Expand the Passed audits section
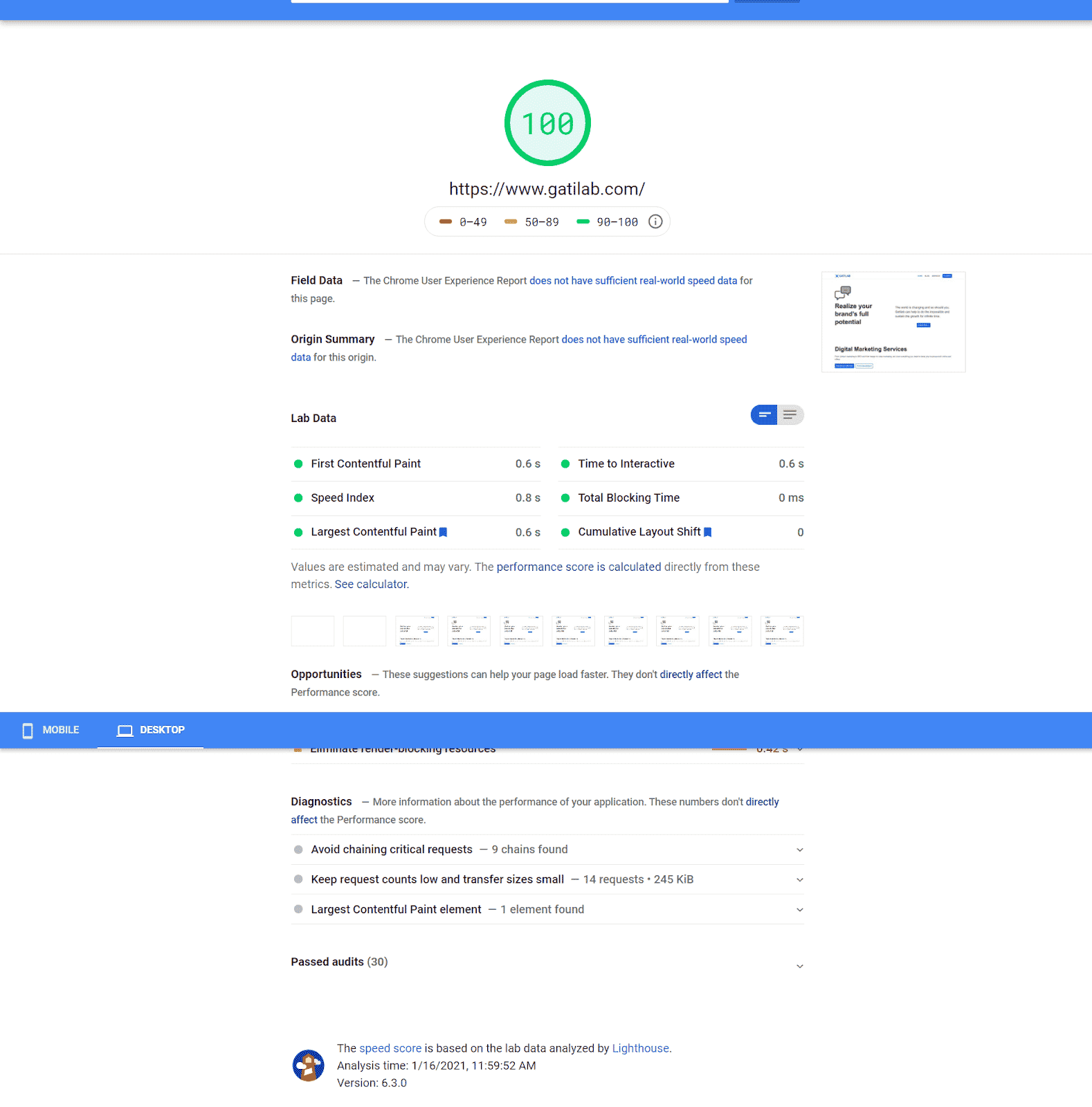Viewport: 1092px width, 1107px height. pos(547,962)
